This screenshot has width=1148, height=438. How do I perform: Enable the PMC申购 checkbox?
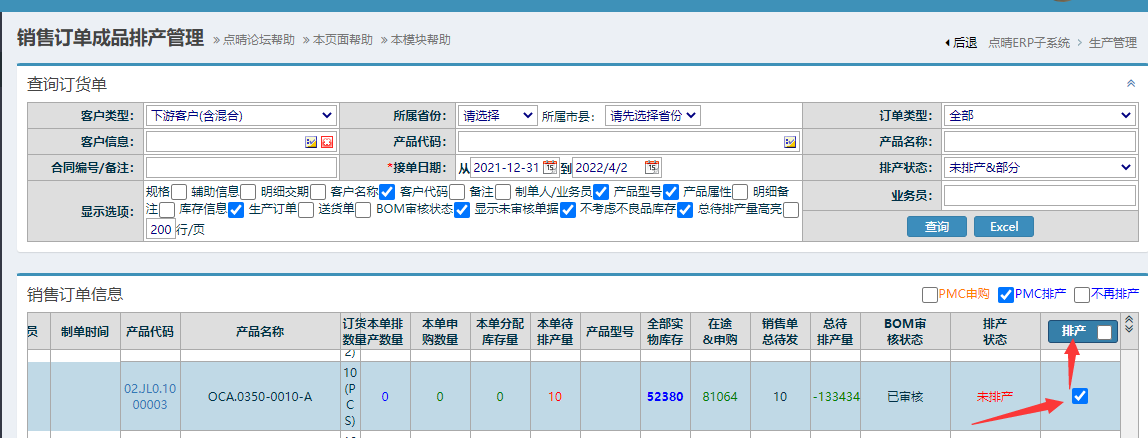coord(929,294)
